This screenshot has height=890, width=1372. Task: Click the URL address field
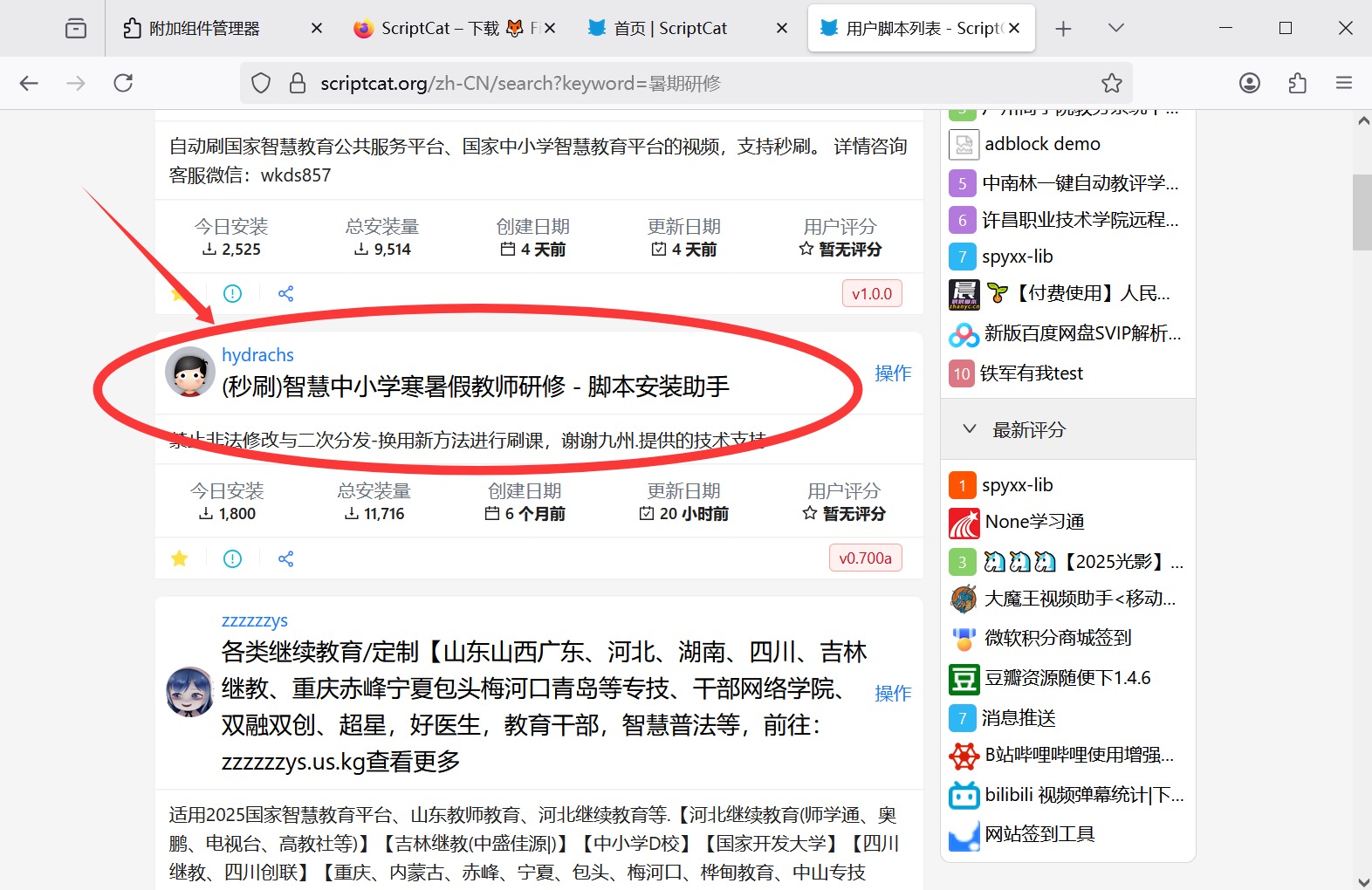click(686, 83)
